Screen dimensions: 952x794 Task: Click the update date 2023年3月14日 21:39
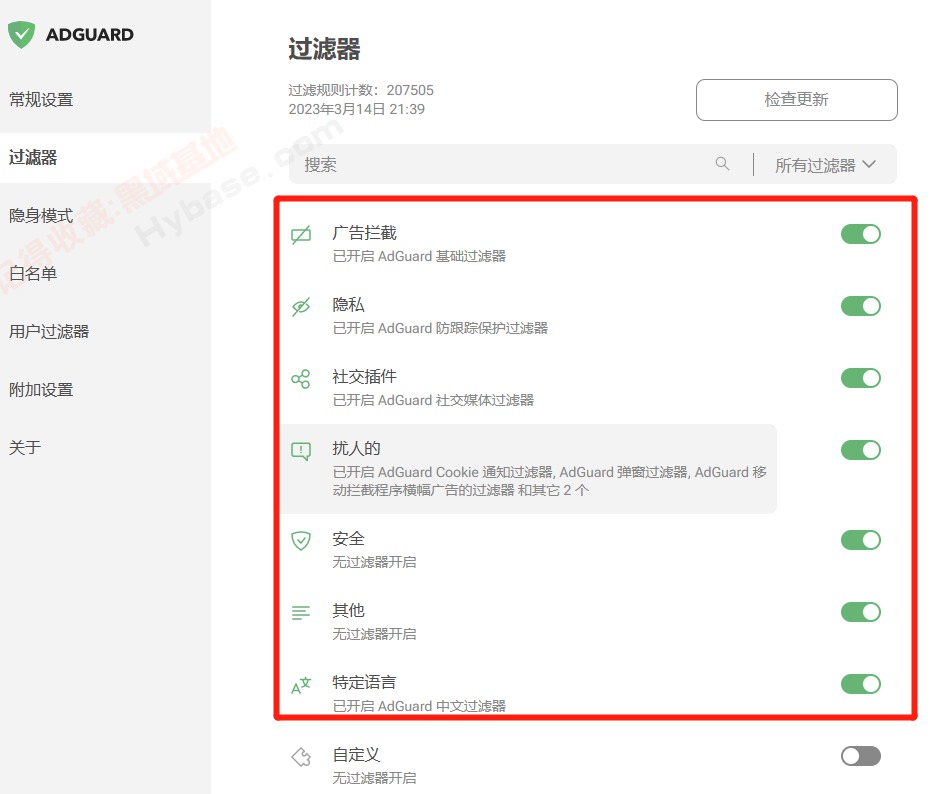click(x=356, y=109)
